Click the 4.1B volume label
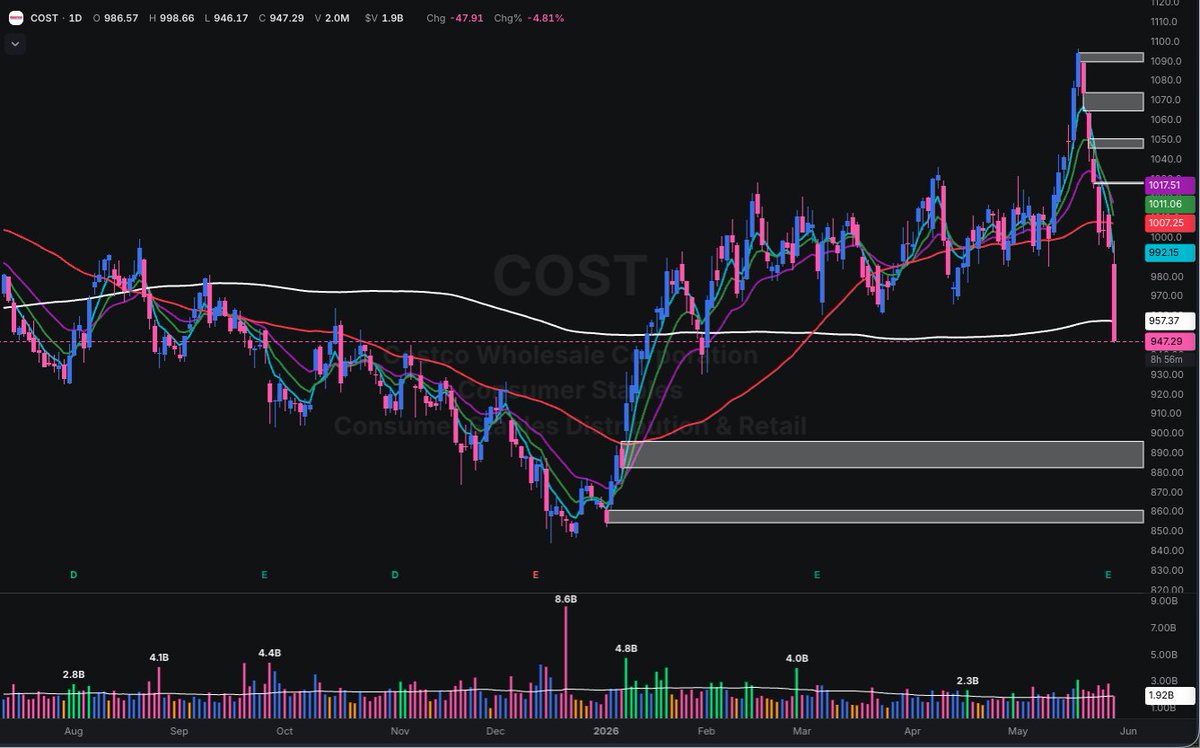 [159, 658]
